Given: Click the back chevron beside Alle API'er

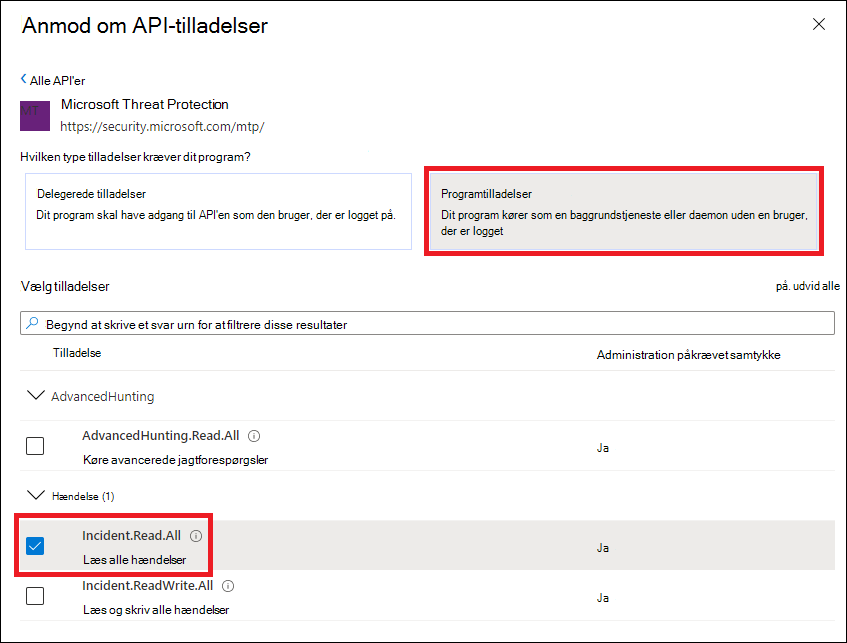Looking at the screenshot, I should (24, 80).
